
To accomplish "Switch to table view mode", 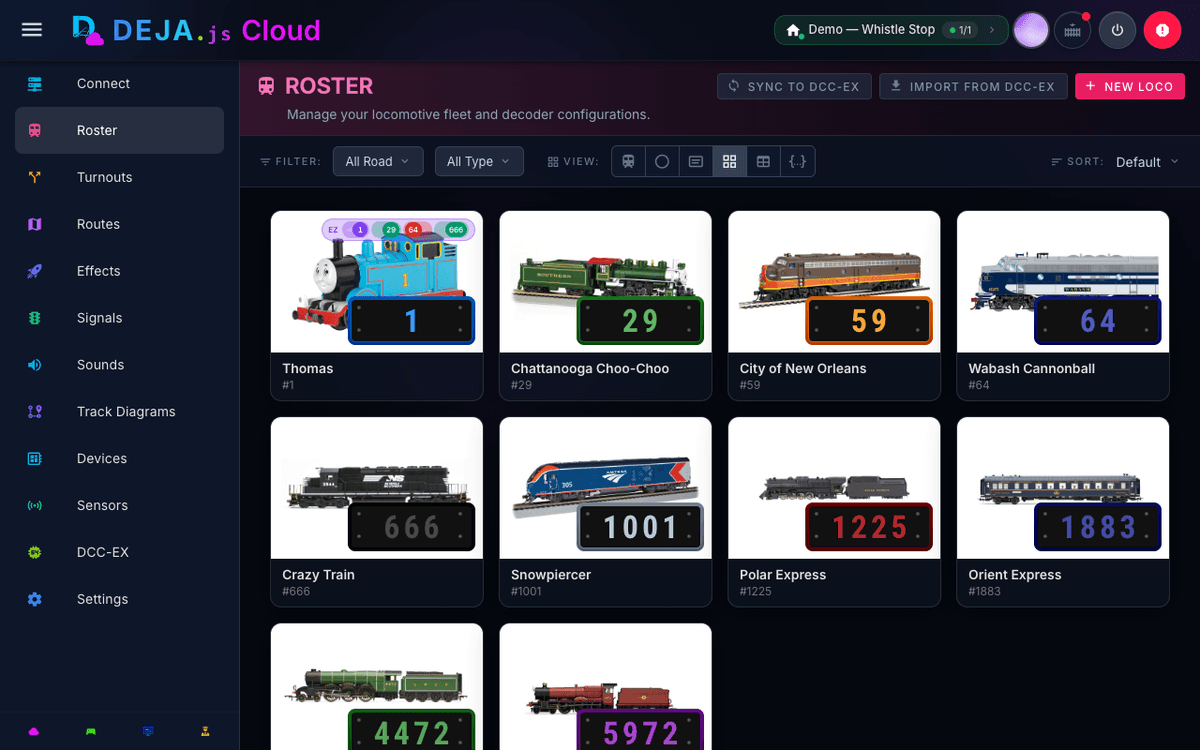I will [x=764, y=161].
